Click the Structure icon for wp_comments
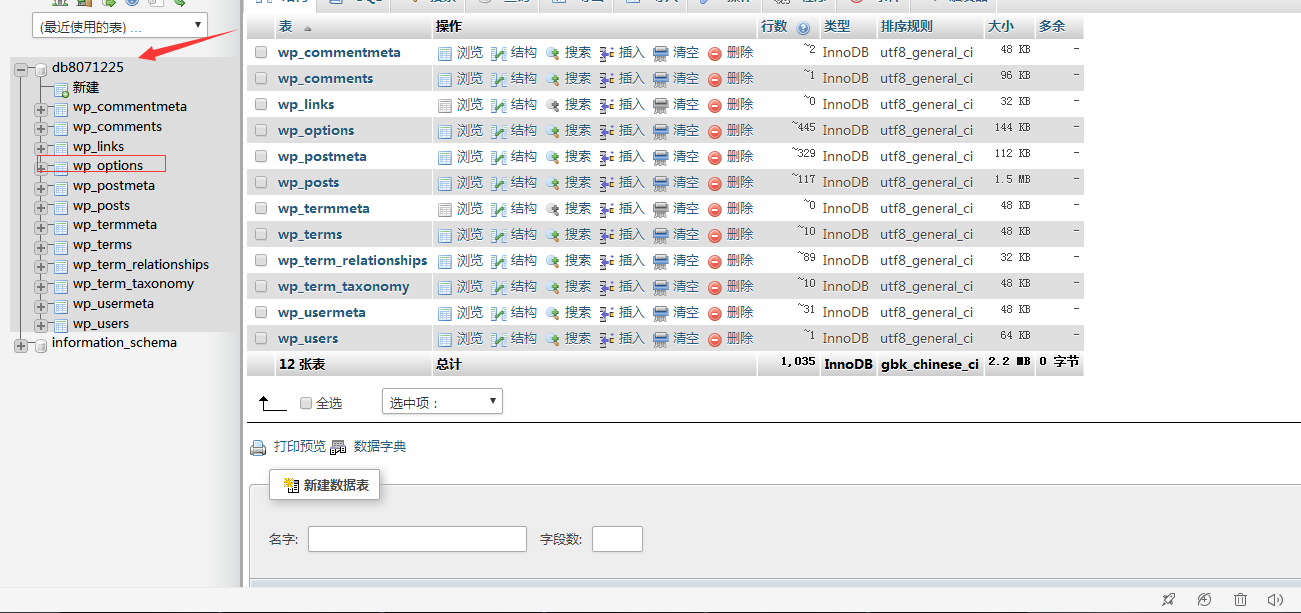 point(499,79)
